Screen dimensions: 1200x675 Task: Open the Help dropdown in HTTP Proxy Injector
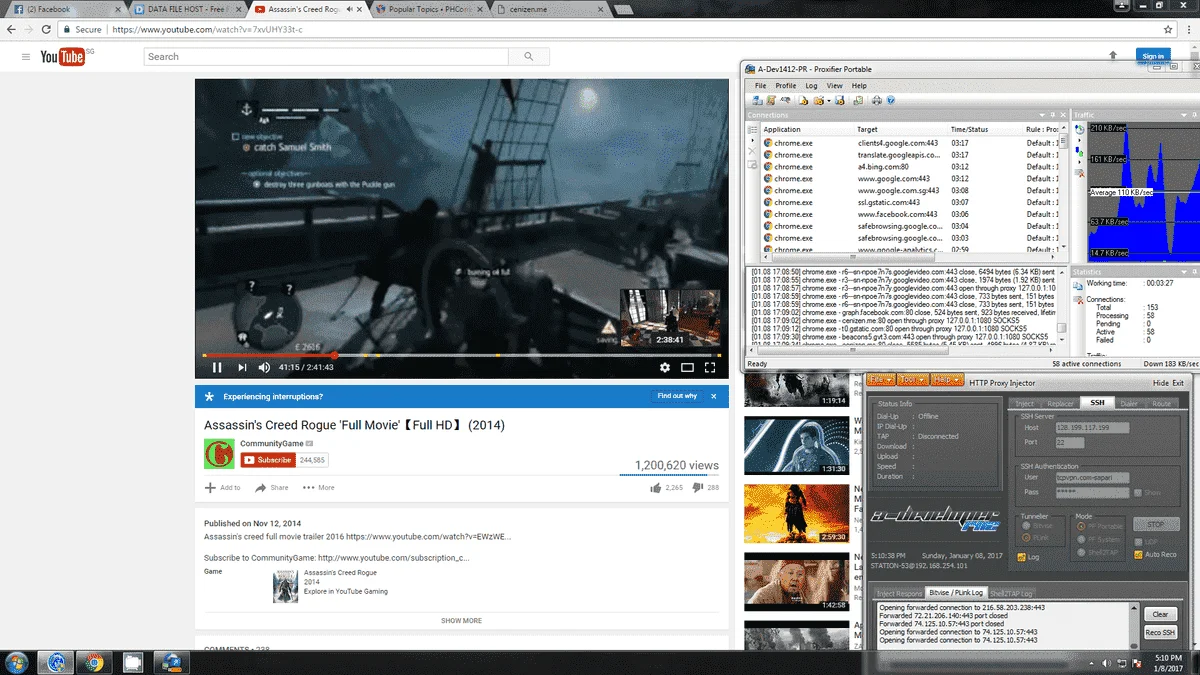tap(946, 379)
